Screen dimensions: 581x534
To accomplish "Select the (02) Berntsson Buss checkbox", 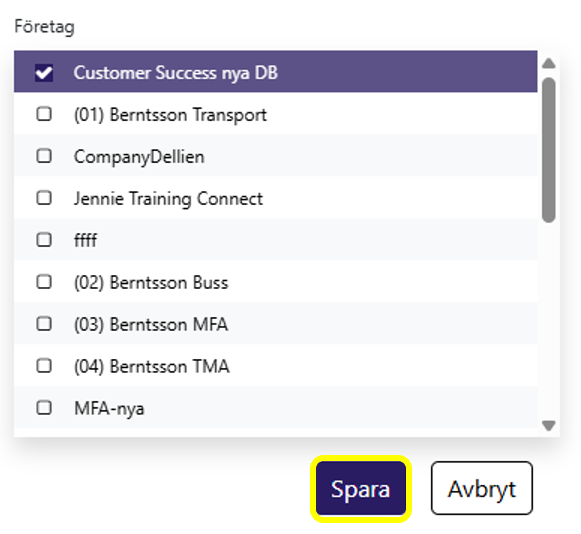I will [x=44, y=282].
